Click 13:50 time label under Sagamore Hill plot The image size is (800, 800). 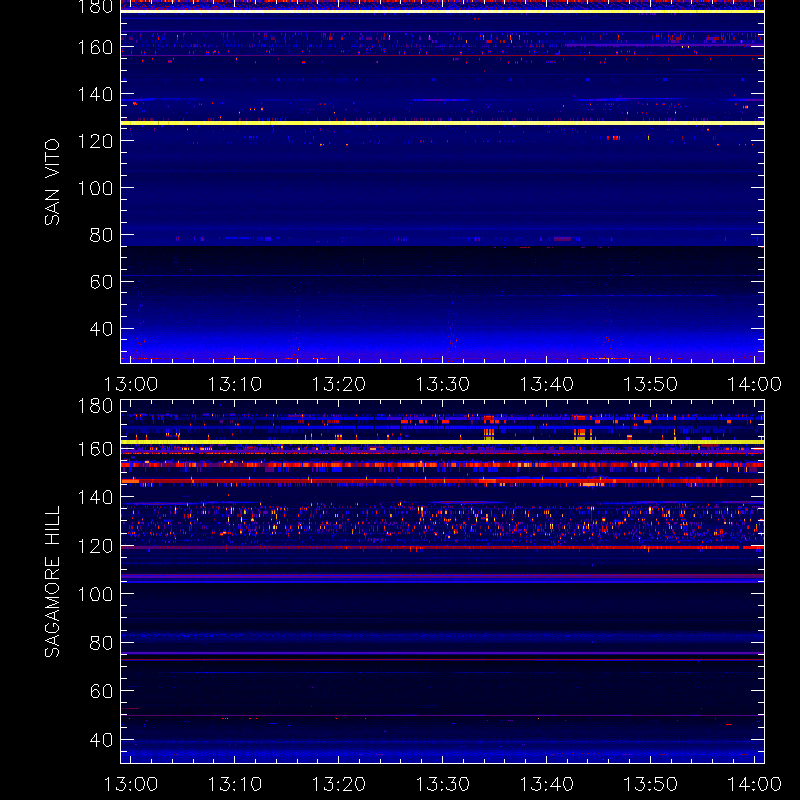pyautogui.click(x=651, y=784)
